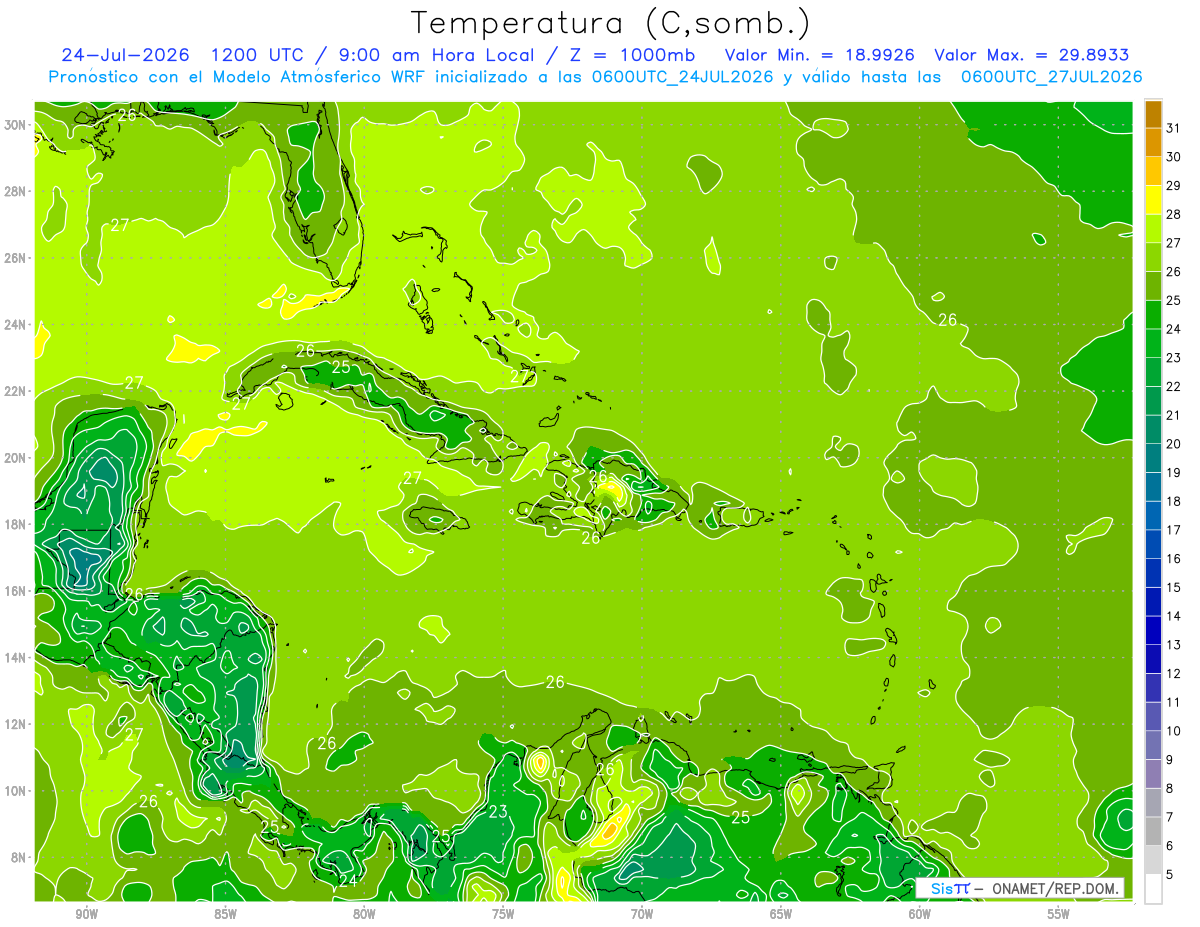Click the "85W" longitude axis label
This screenshot has height=927, width=1200.
[225, 914]
